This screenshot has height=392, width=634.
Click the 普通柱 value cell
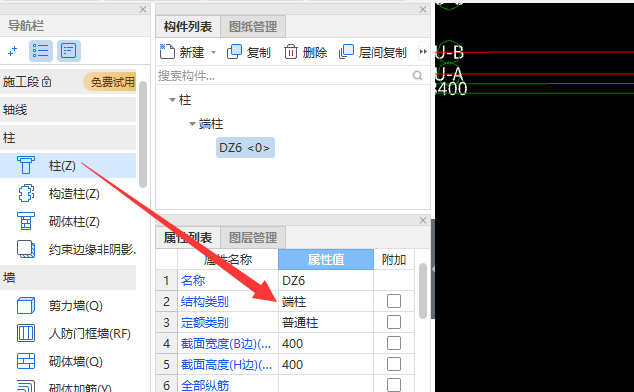tap(326, 322)
